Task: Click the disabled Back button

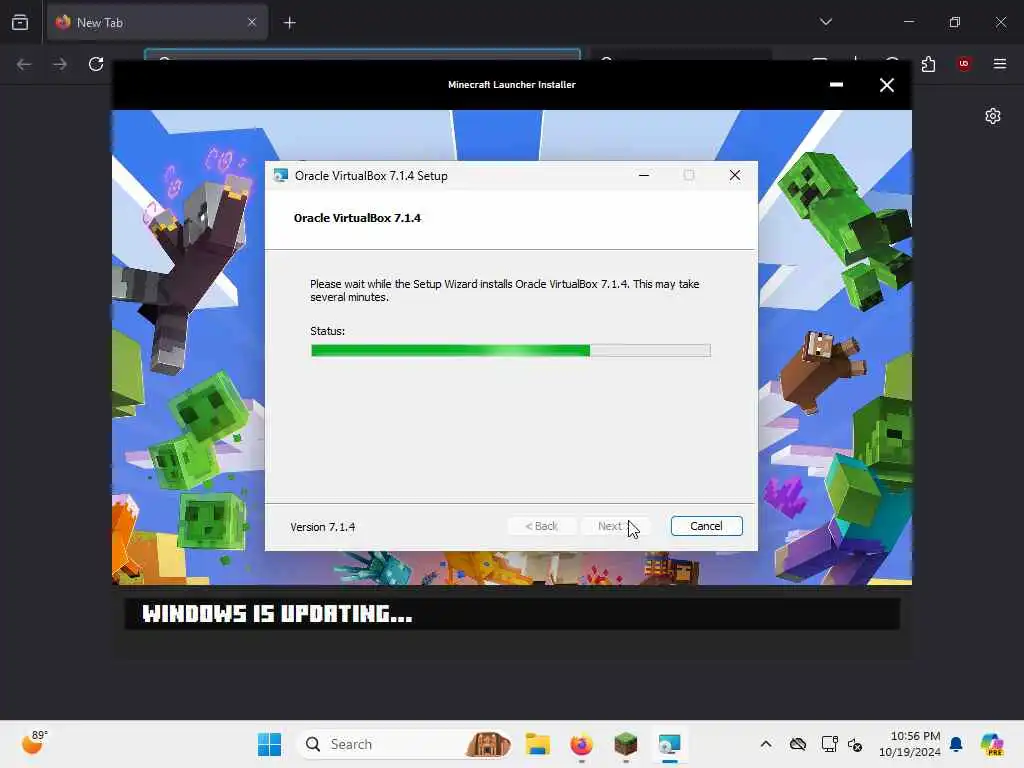Action: pos(541,526)
